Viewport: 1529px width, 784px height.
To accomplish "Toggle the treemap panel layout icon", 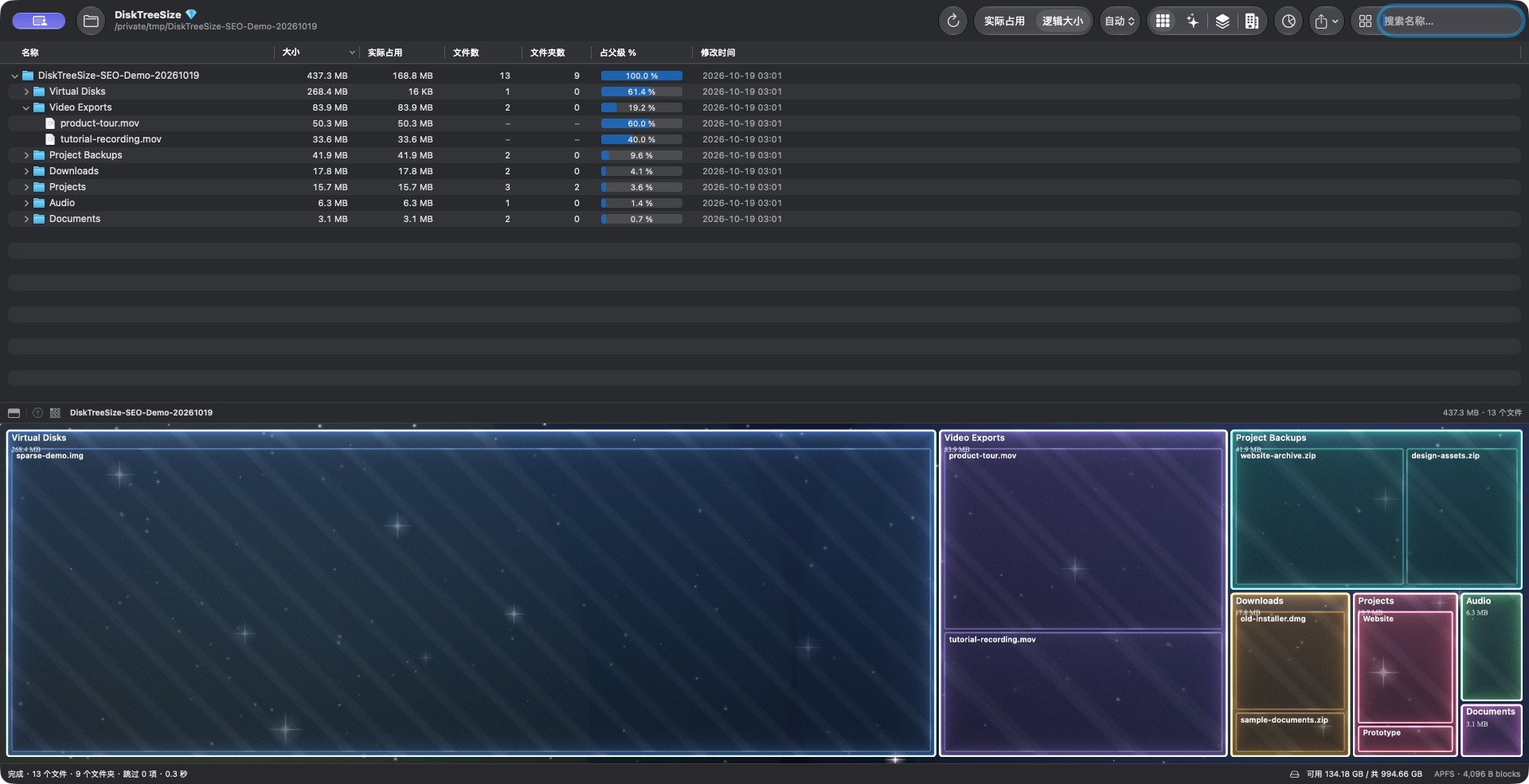I will 14,413.
